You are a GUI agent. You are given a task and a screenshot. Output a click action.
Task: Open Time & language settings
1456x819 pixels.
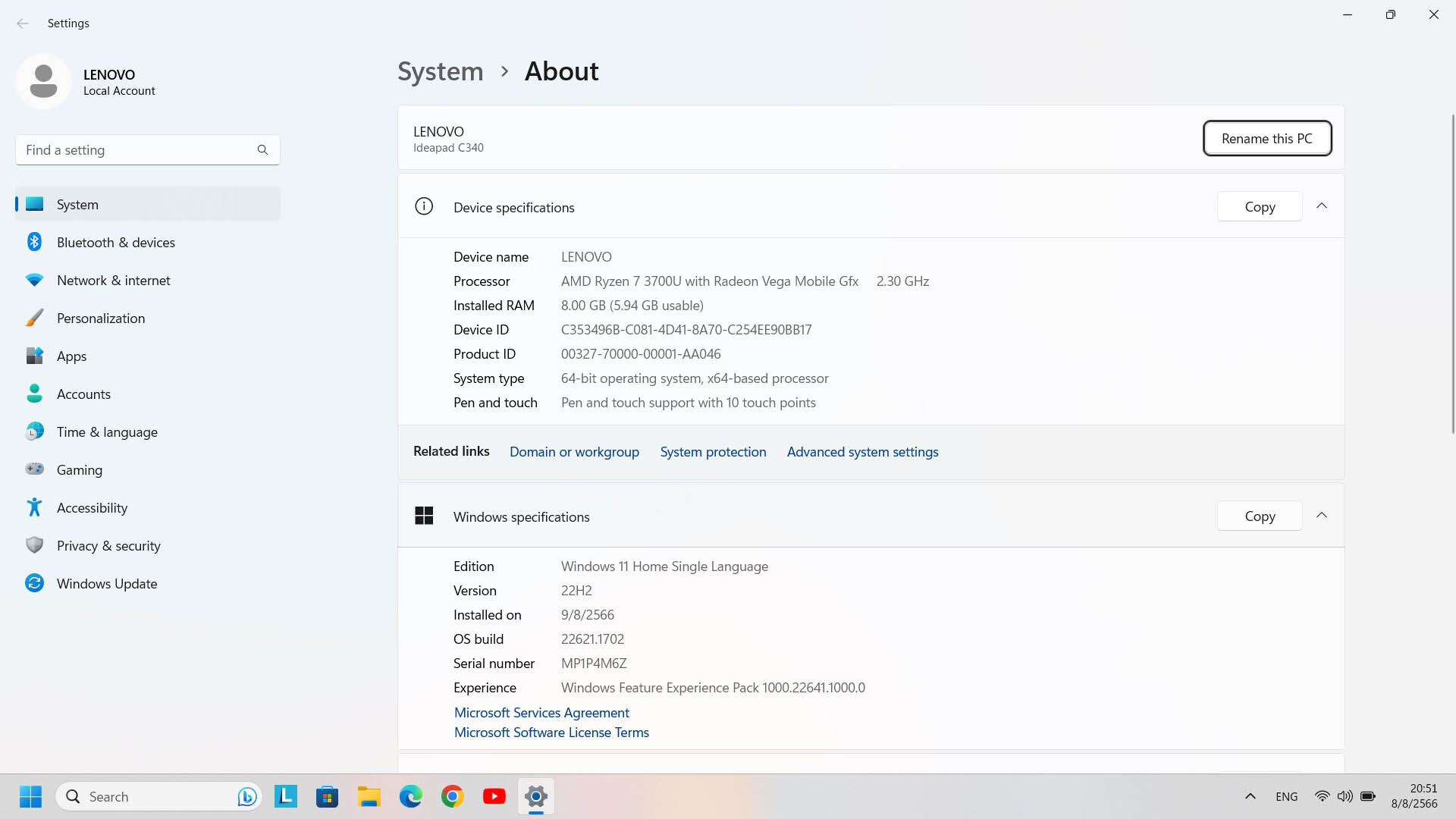pyautogui.click(x=148, y=431)
